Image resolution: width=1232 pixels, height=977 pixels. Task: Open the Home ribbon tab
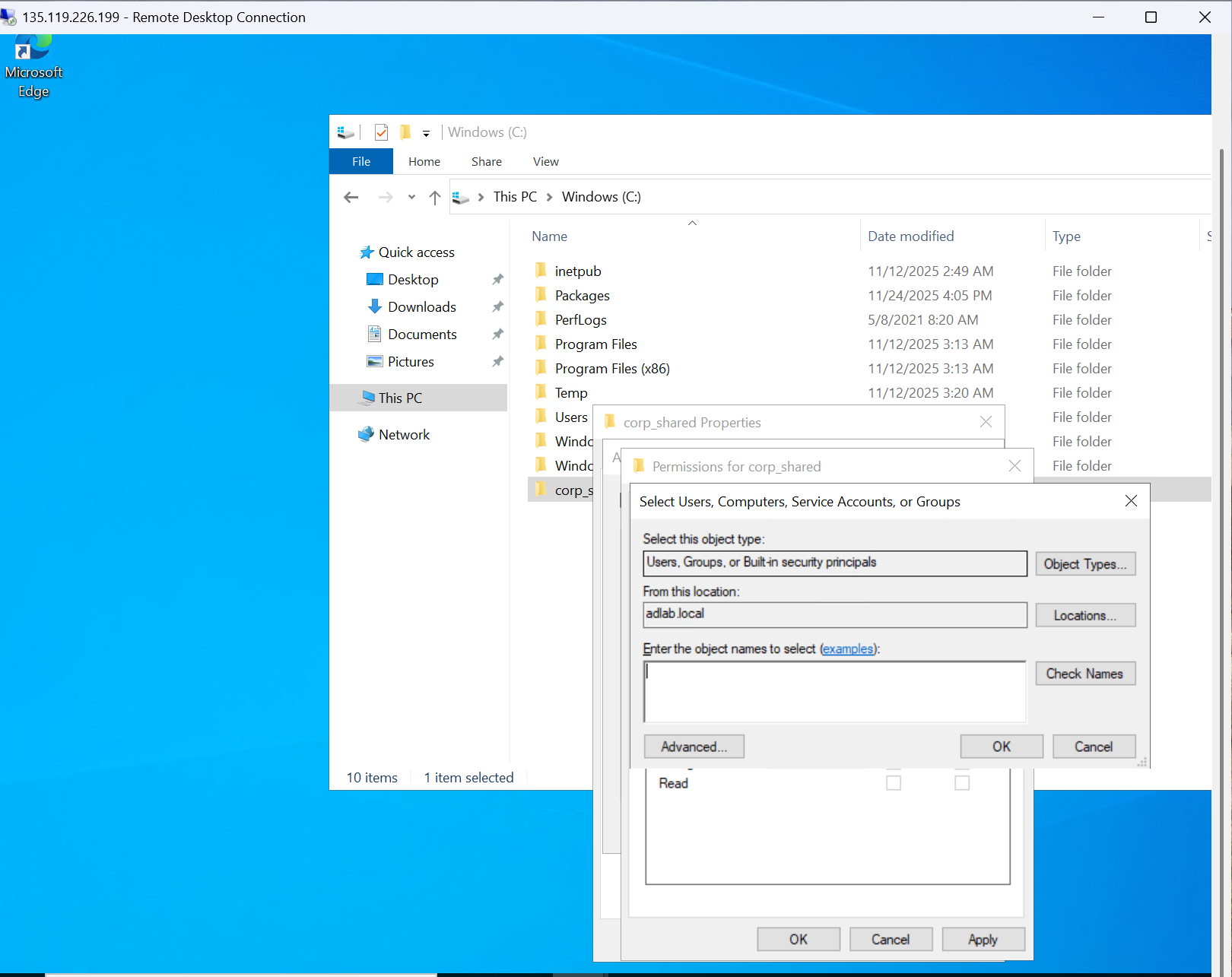[x=424, y=161]
